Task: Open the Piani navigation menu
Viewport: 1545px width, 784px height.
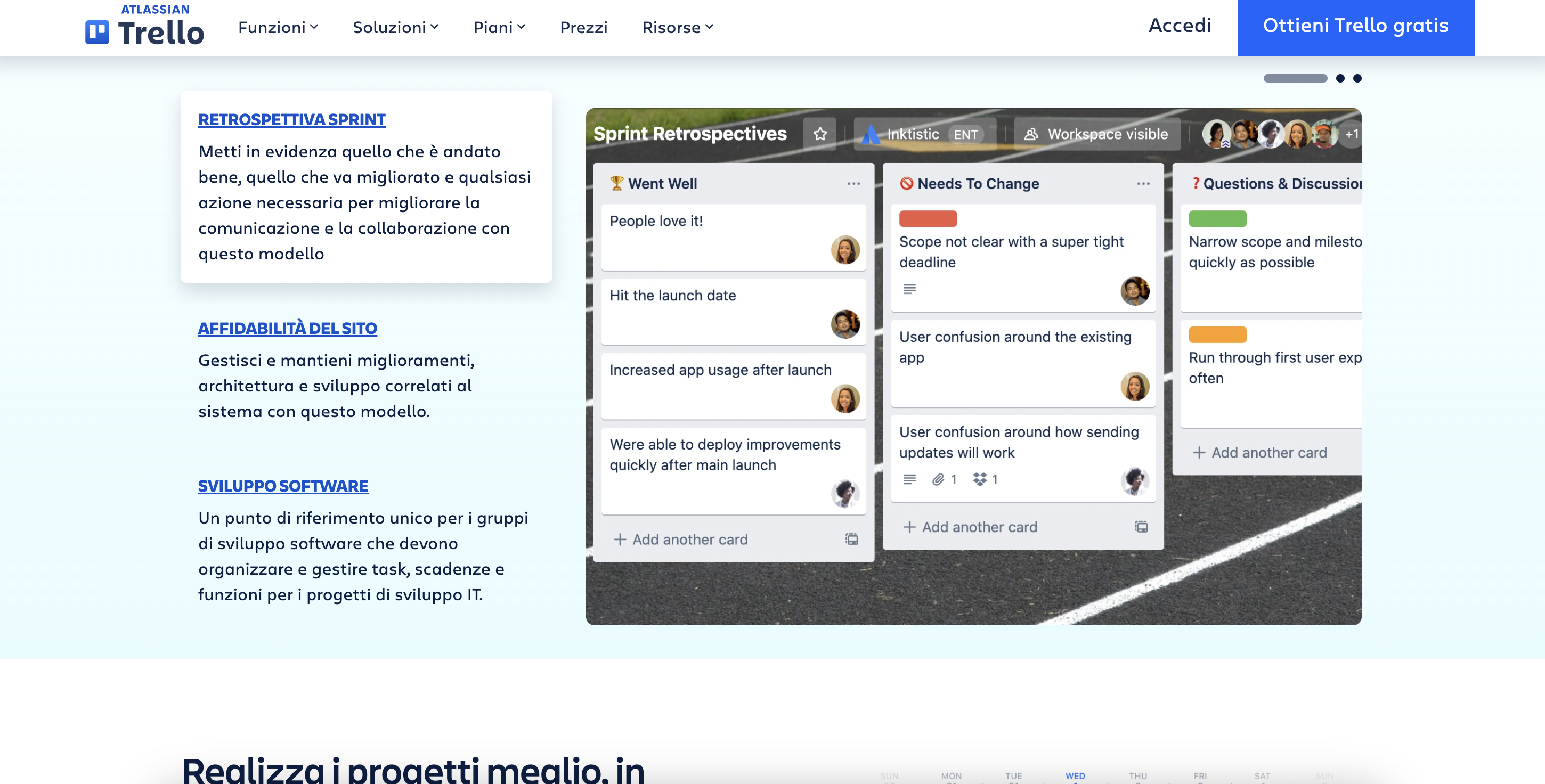Action: point(499,28)
